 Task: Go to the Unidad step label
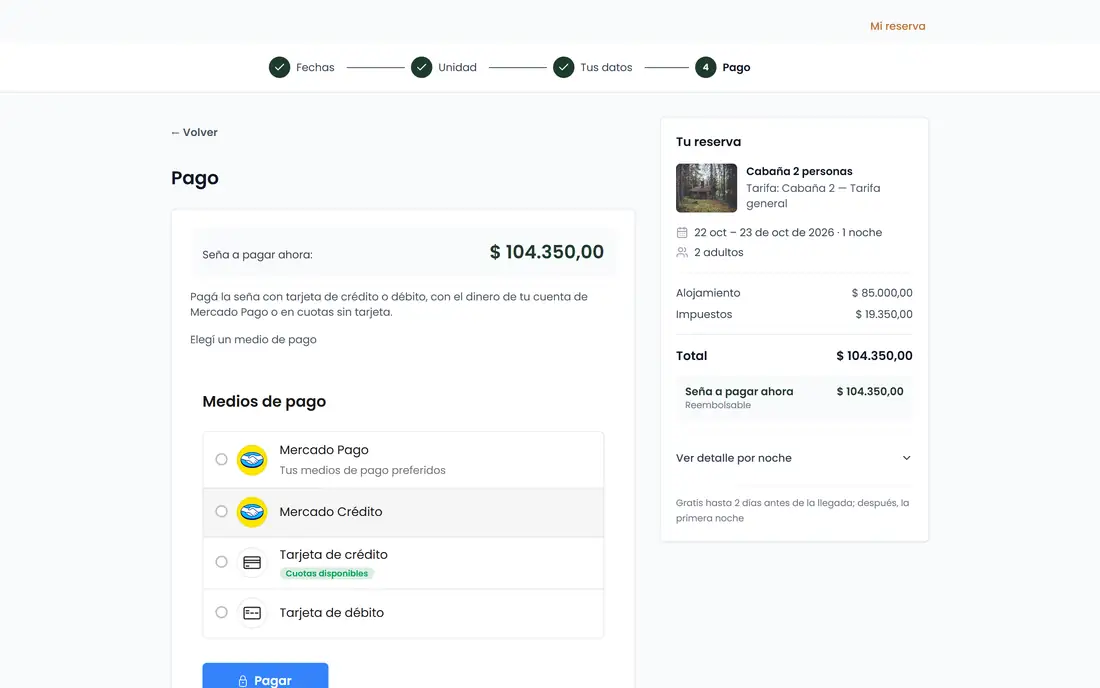457,67
